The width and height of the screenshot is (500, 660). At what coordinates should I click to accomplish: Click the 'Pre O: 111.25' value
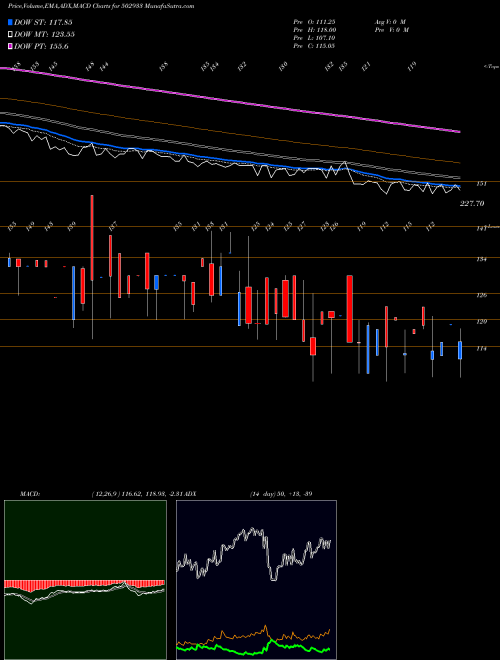click(314, 21)
